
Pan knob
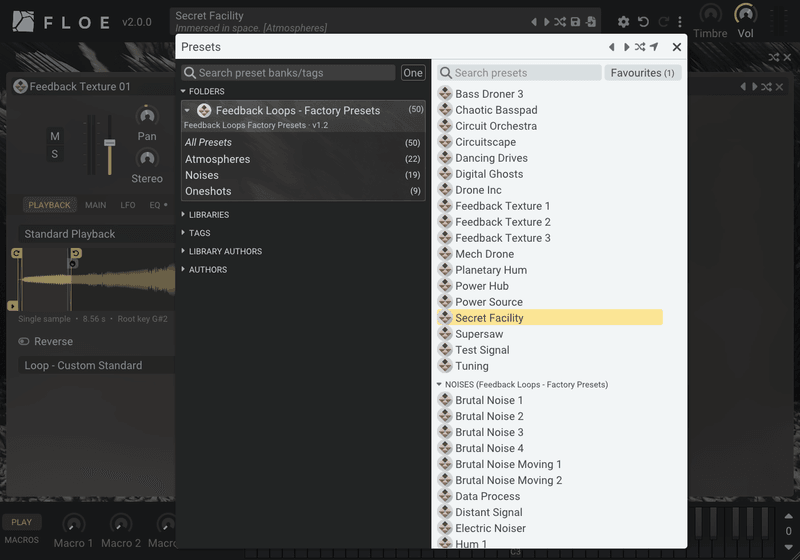[x=147, y=116]
